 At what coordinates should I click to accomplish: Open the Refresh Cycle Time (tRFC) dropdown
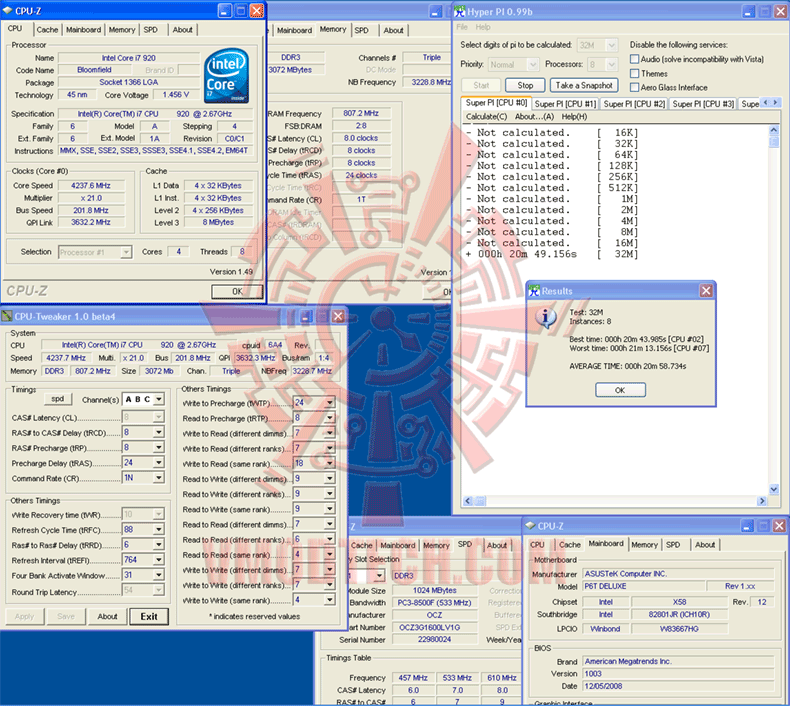[159, 530]
